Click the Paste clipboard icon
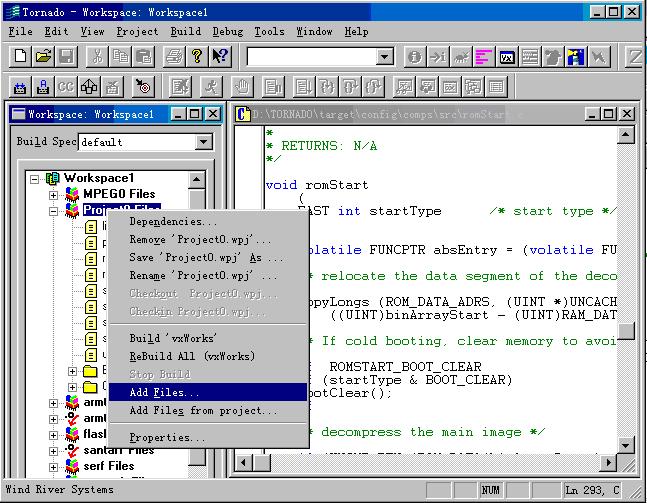Viewport: 647px width, 503px height. (x=144, y=56)
